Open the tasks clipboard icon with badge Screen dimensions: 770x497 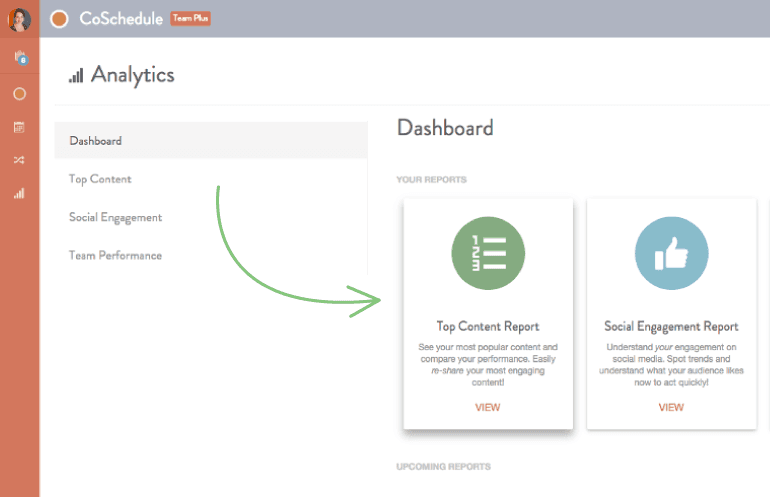[x=19, y=59]
